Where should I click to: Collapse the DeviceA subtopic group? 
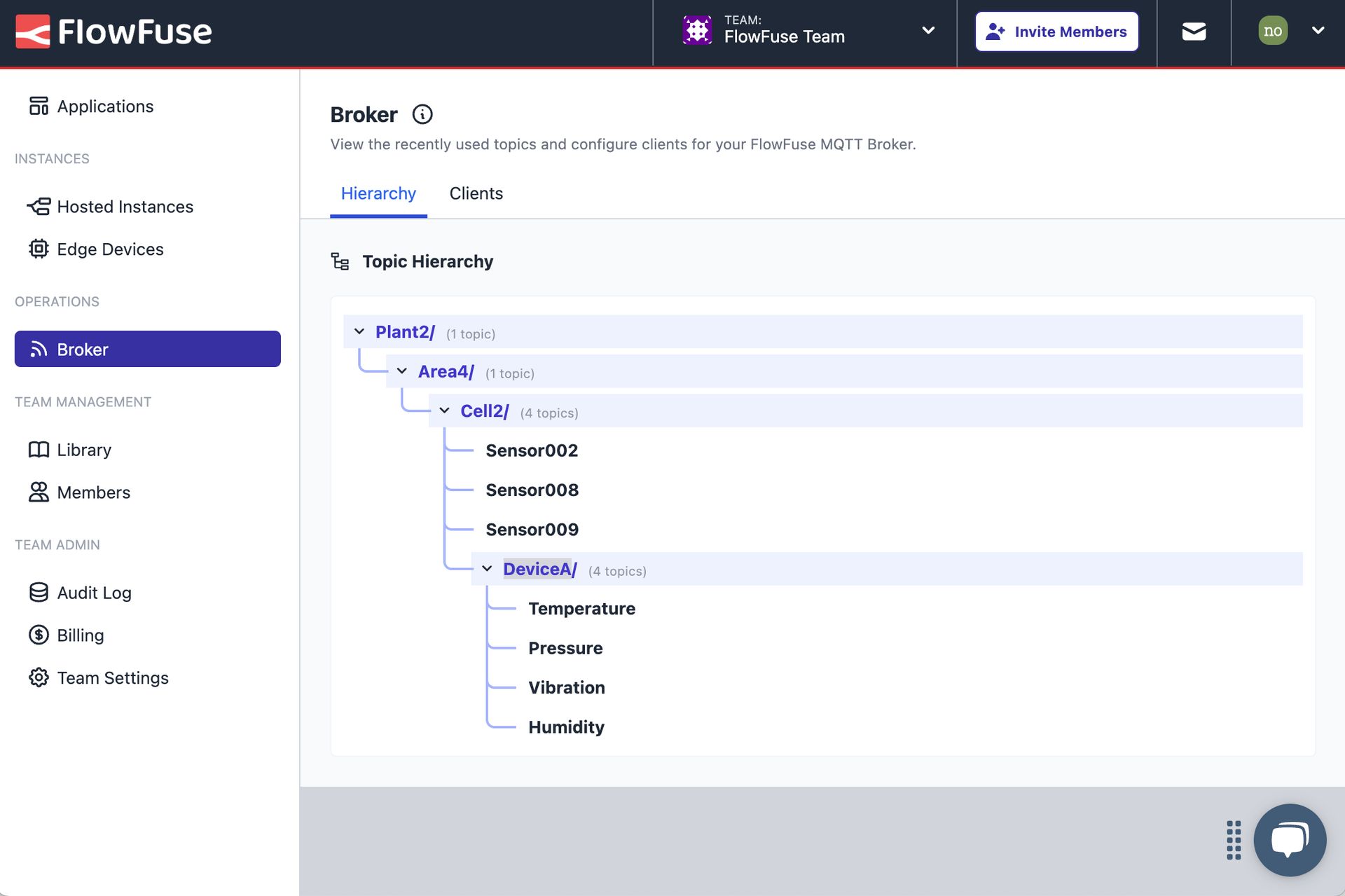point(487,568)
